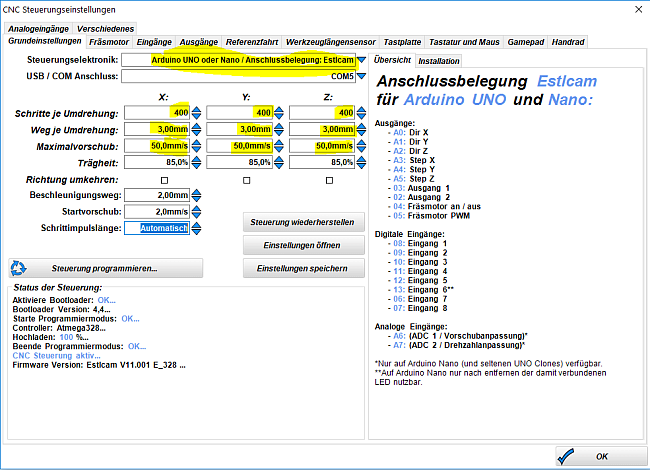This screenshot has width=650, height=470.
Task: Increase X Schritte je Umdrehung with up arrow
Action: [197, 109]
